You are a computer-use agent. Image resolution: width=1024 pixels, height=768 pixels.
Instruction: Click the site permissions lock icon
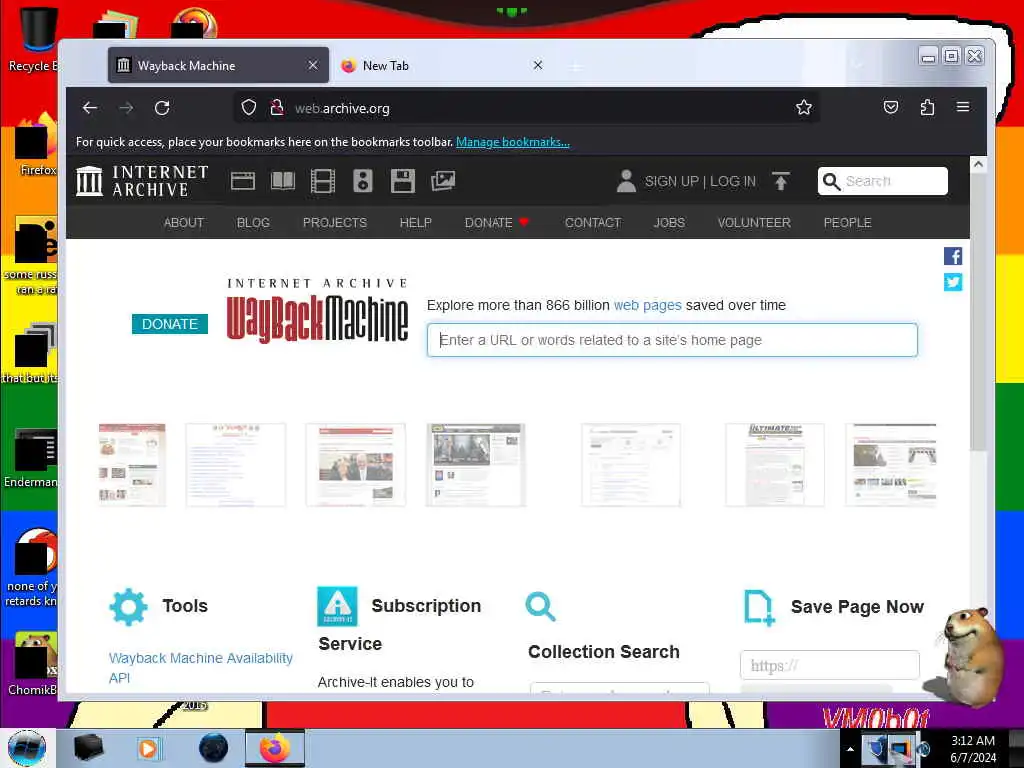pyautogui.click(x=277, y=108)
